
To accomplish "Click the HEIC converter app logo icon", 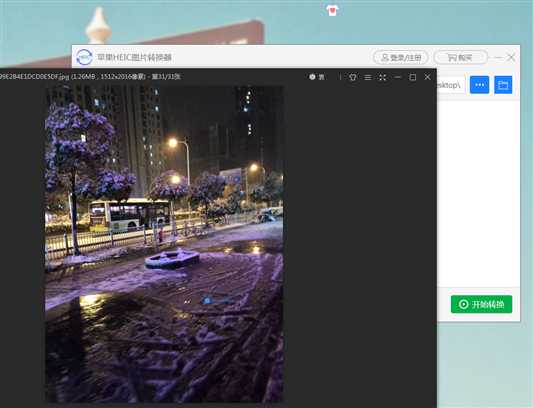I will tap(84, 57).
